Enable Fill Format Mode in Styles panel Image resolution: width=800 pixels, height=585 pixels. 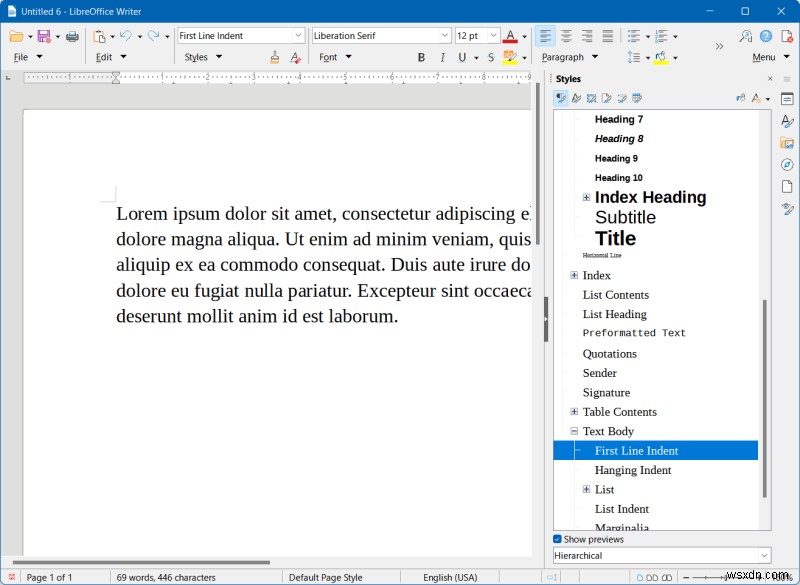pyautogui.click(x=739, y=98)
